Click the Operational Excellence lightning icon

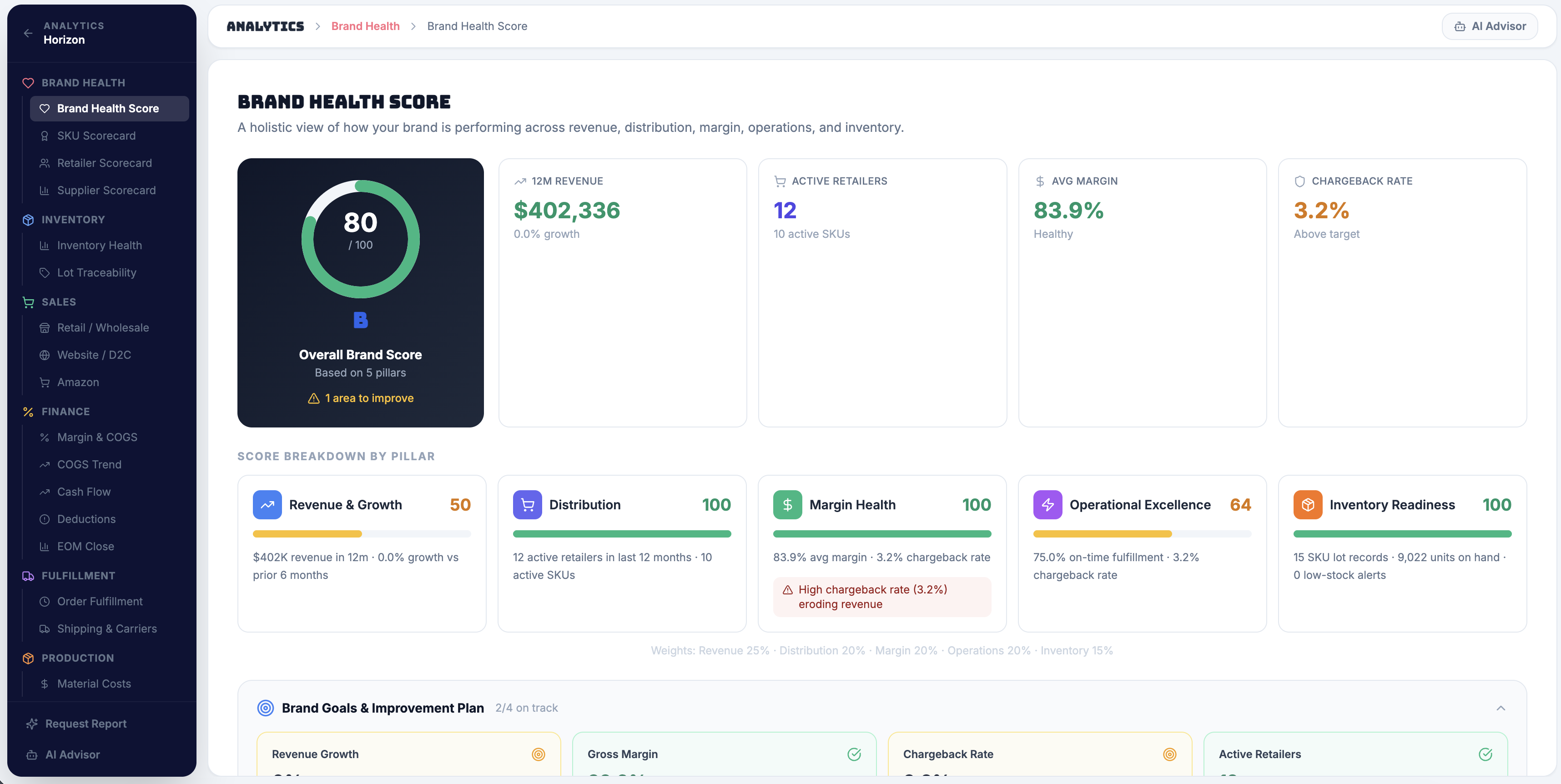pos(1048,505)
